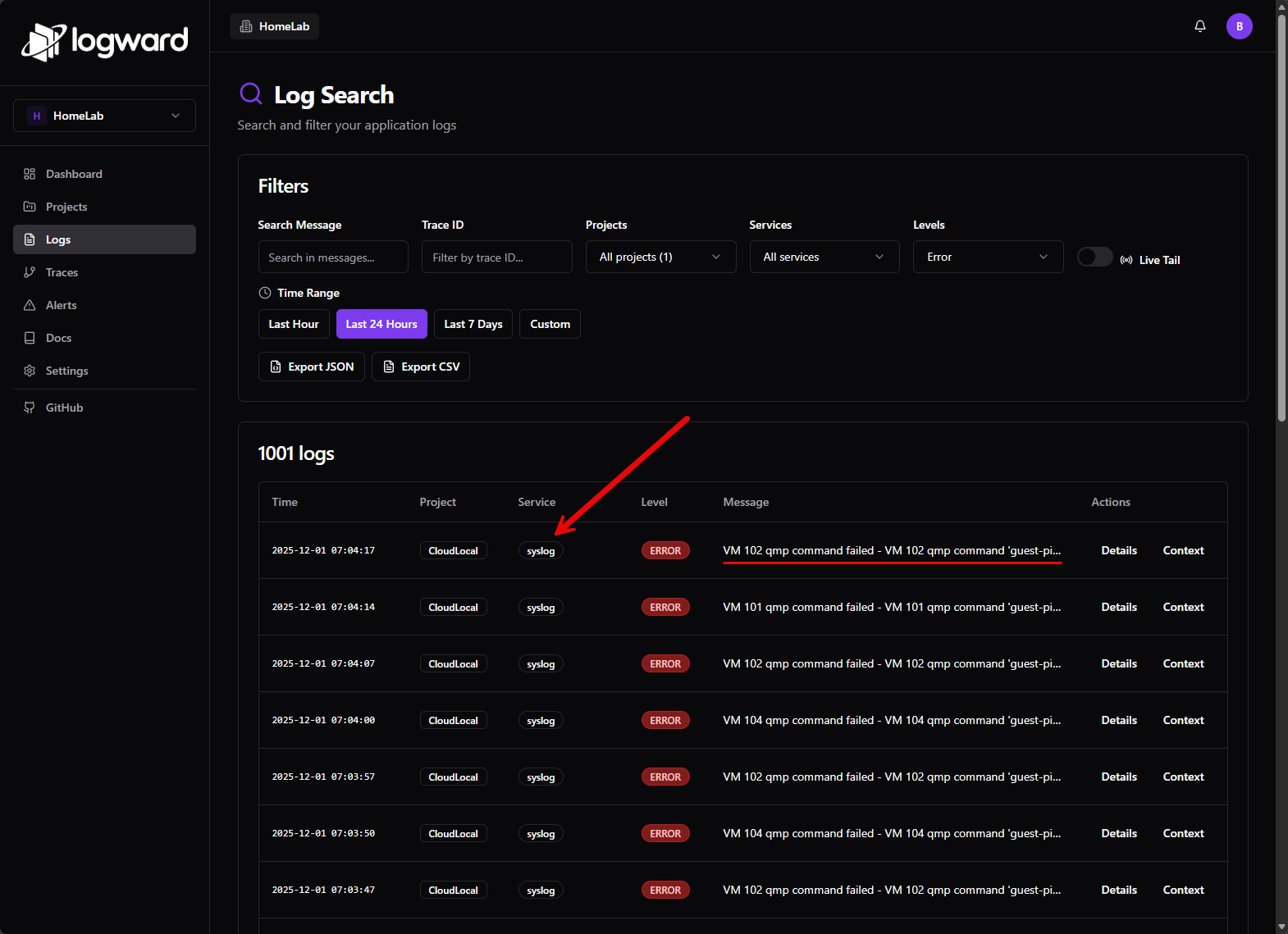Enable the Live Tail toggle

(x=1094, y=257)
